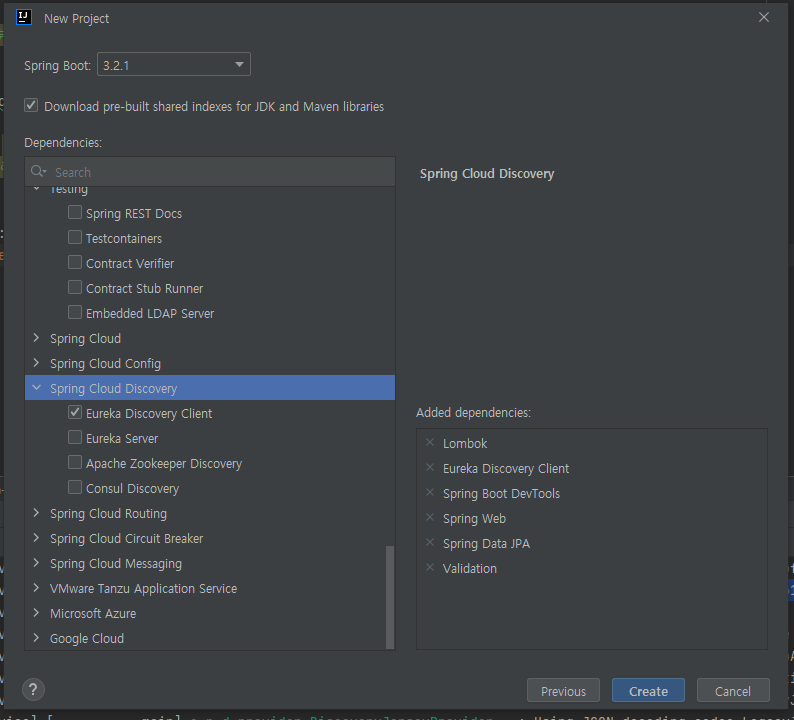Toggle Download pre-built shared indexes checkbox
The width and height of the screenshot is (794, 720).
[31, 105]
